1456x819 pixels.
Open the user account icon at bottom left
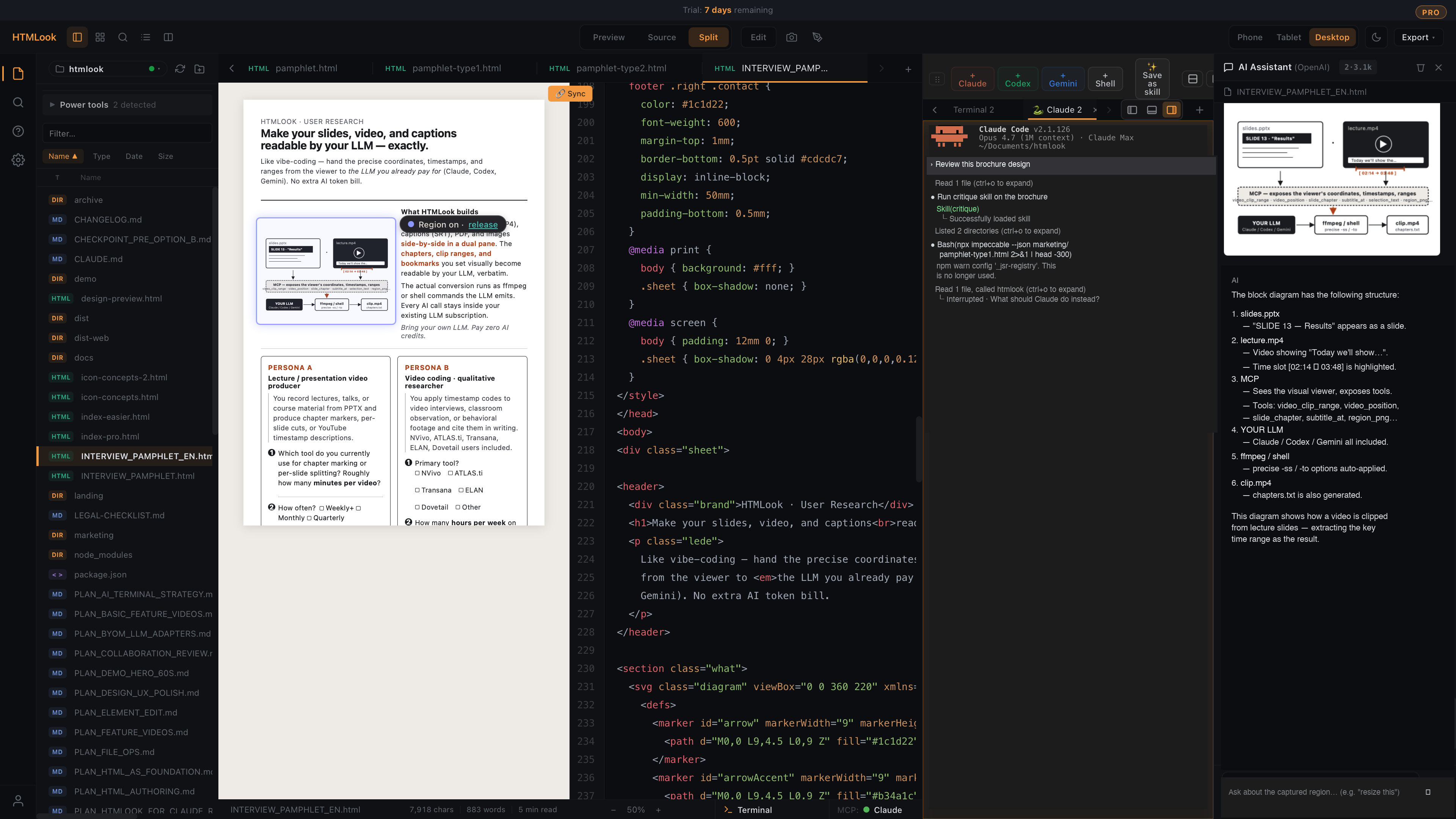[x=18, y=801]
